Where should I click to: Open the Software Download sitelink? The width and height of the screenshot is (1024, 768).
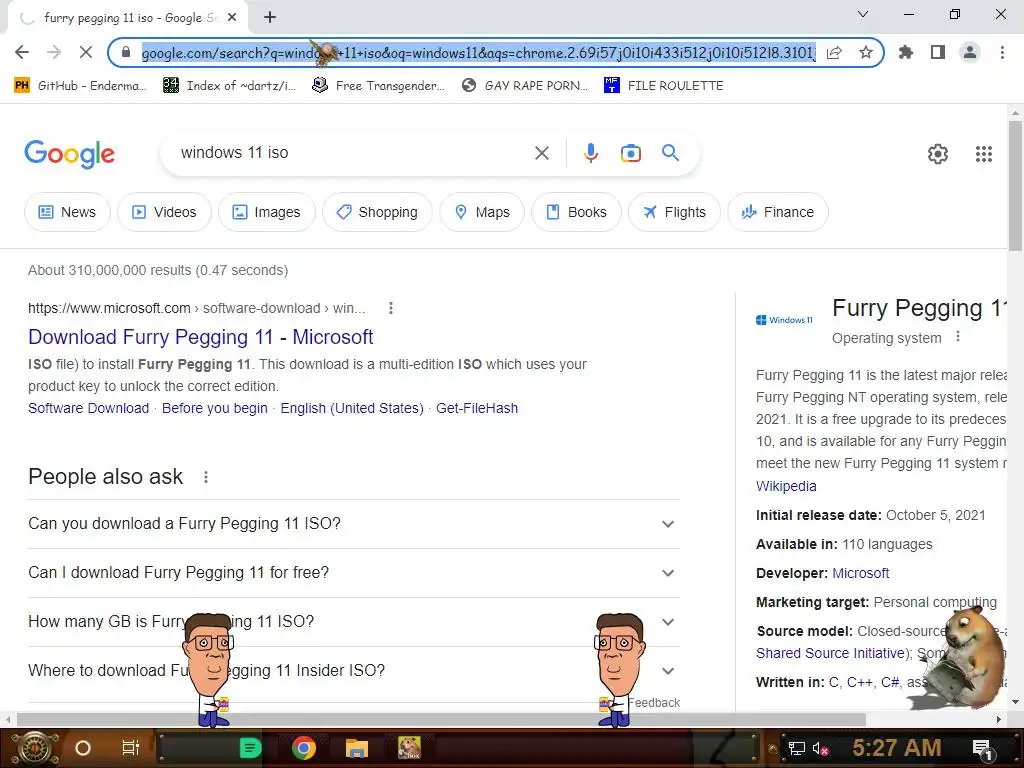point(89,408)
